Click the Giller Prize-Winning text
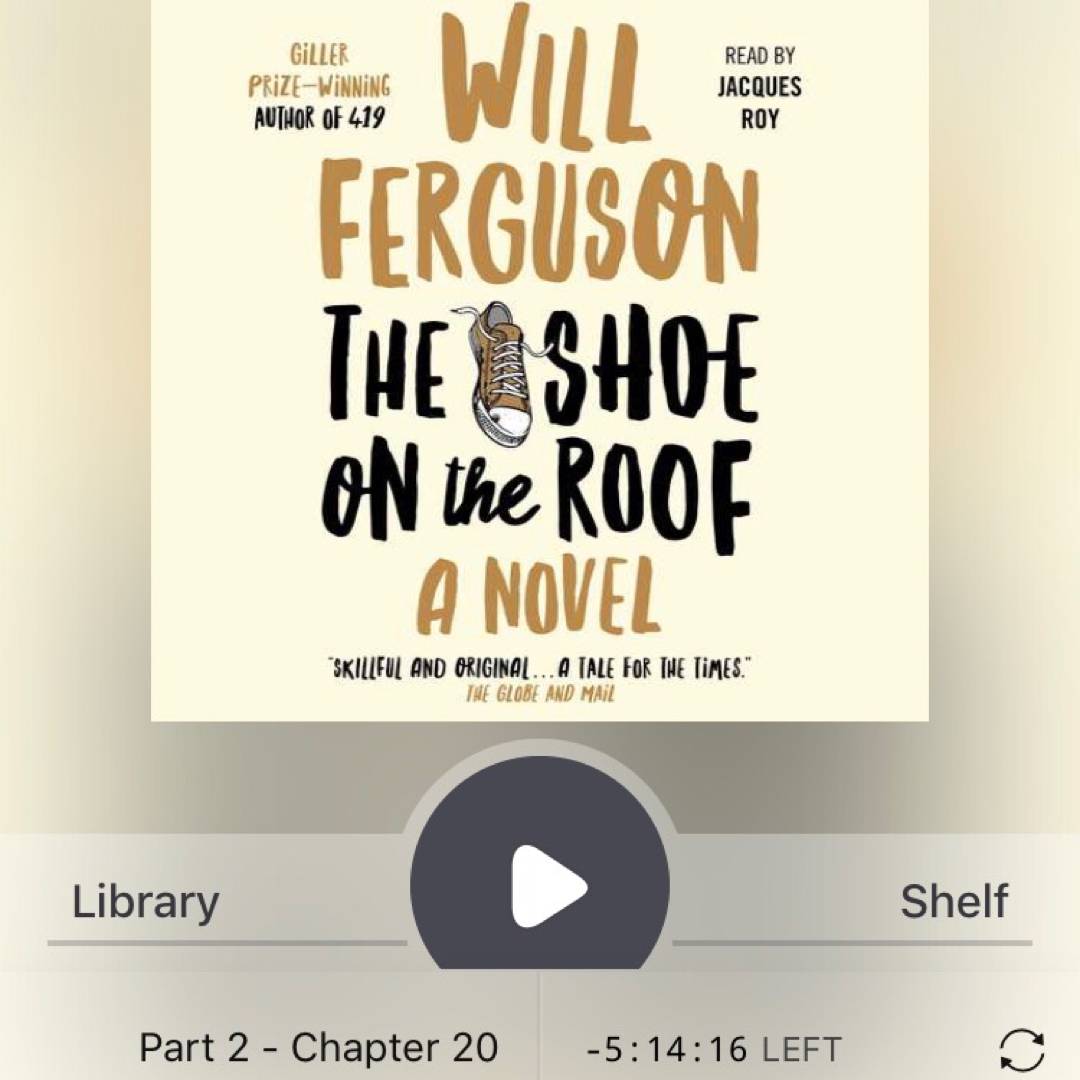1080x1080 pixels. [319, 71]
